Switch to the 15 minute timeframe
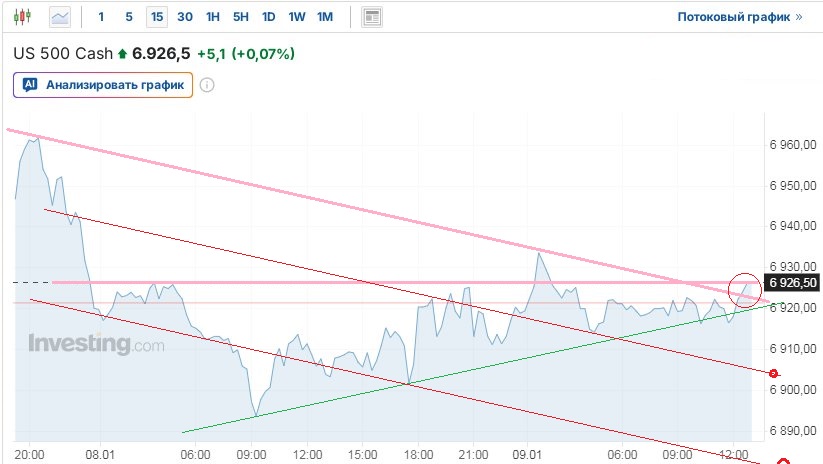This screenshot has width=823, height=464. pos(156,17)
